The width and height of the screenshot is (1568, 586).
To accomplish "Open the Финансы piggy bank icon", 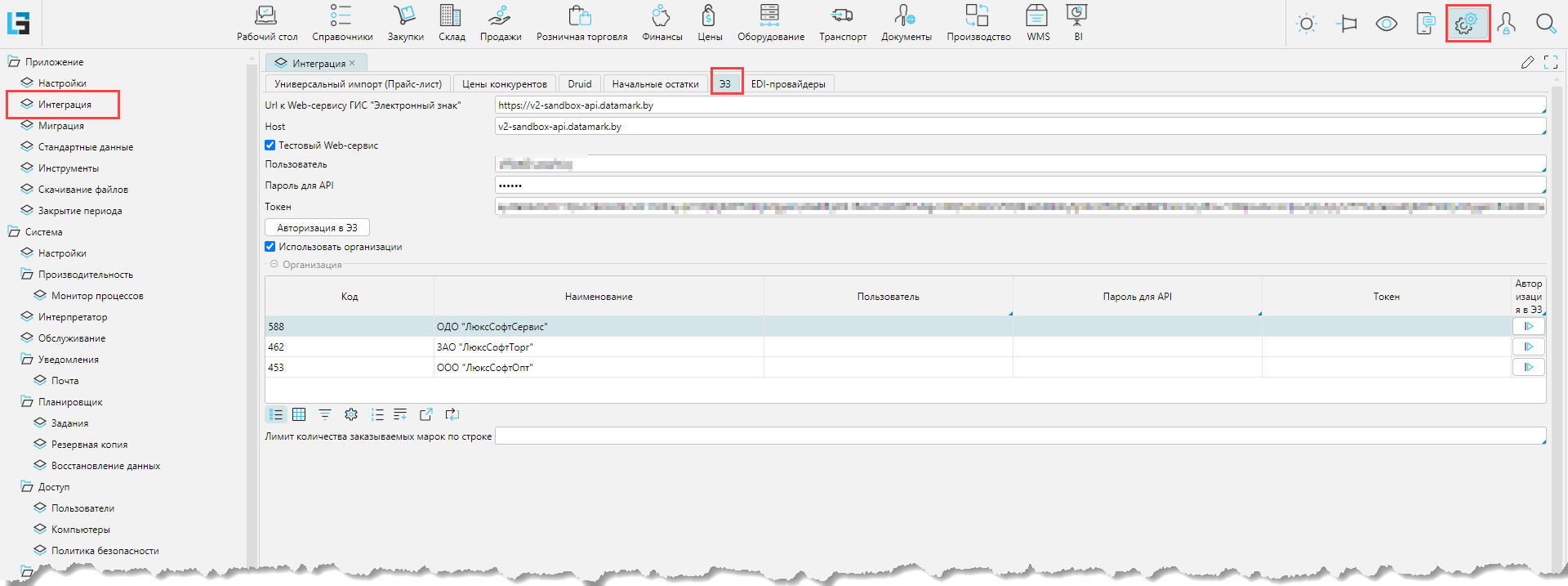I will pos(661,16).
